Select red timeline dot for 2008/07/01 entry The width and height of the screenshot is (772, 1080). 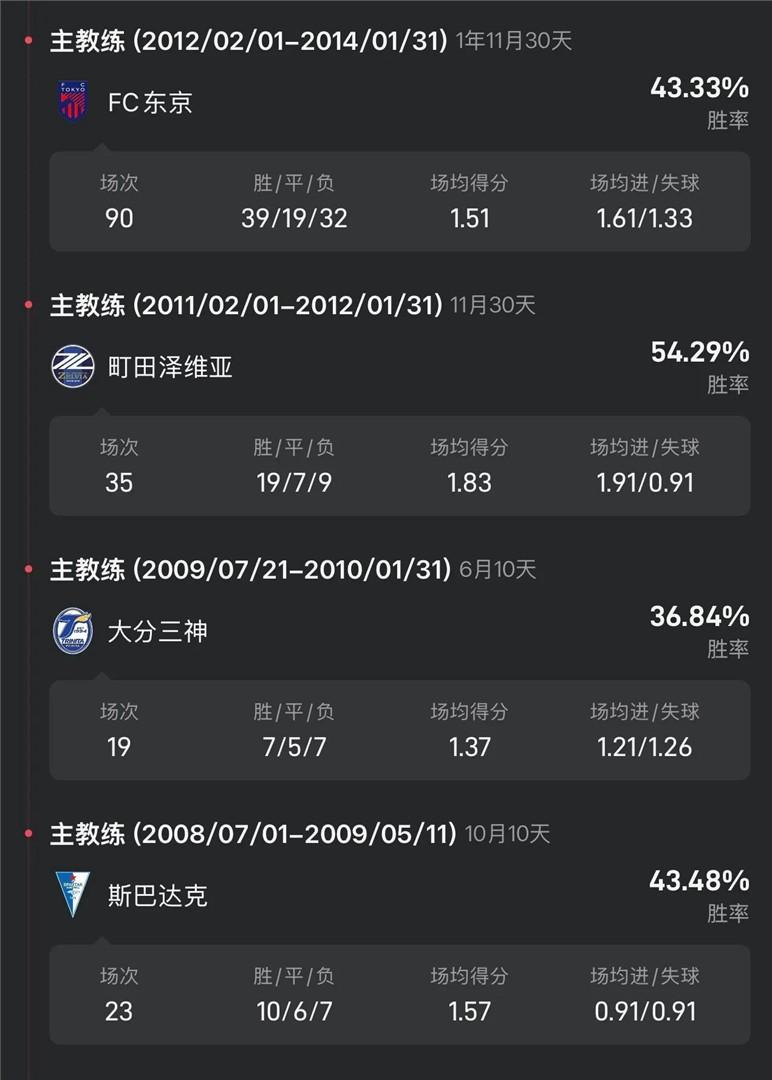28,833
